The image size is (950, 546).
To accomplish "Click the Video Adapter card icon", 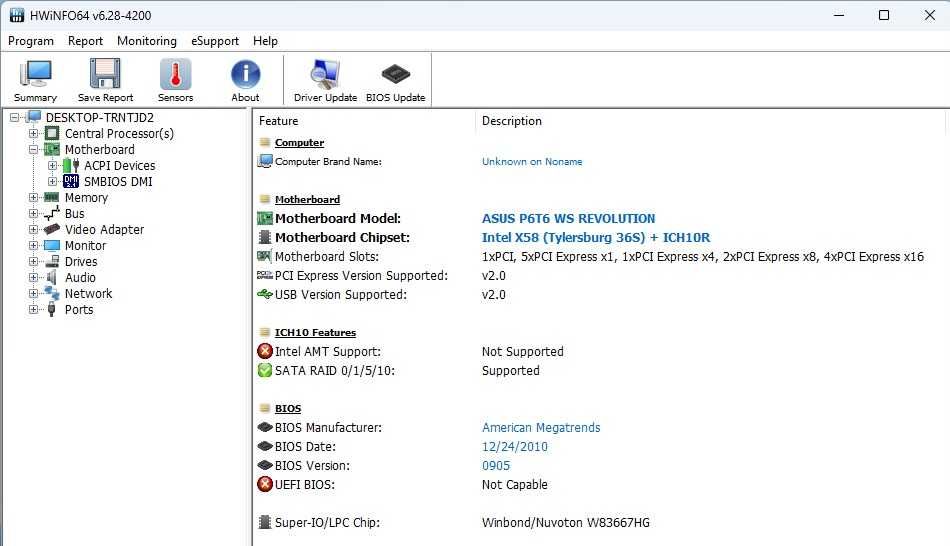I will [x=52, y=229].
